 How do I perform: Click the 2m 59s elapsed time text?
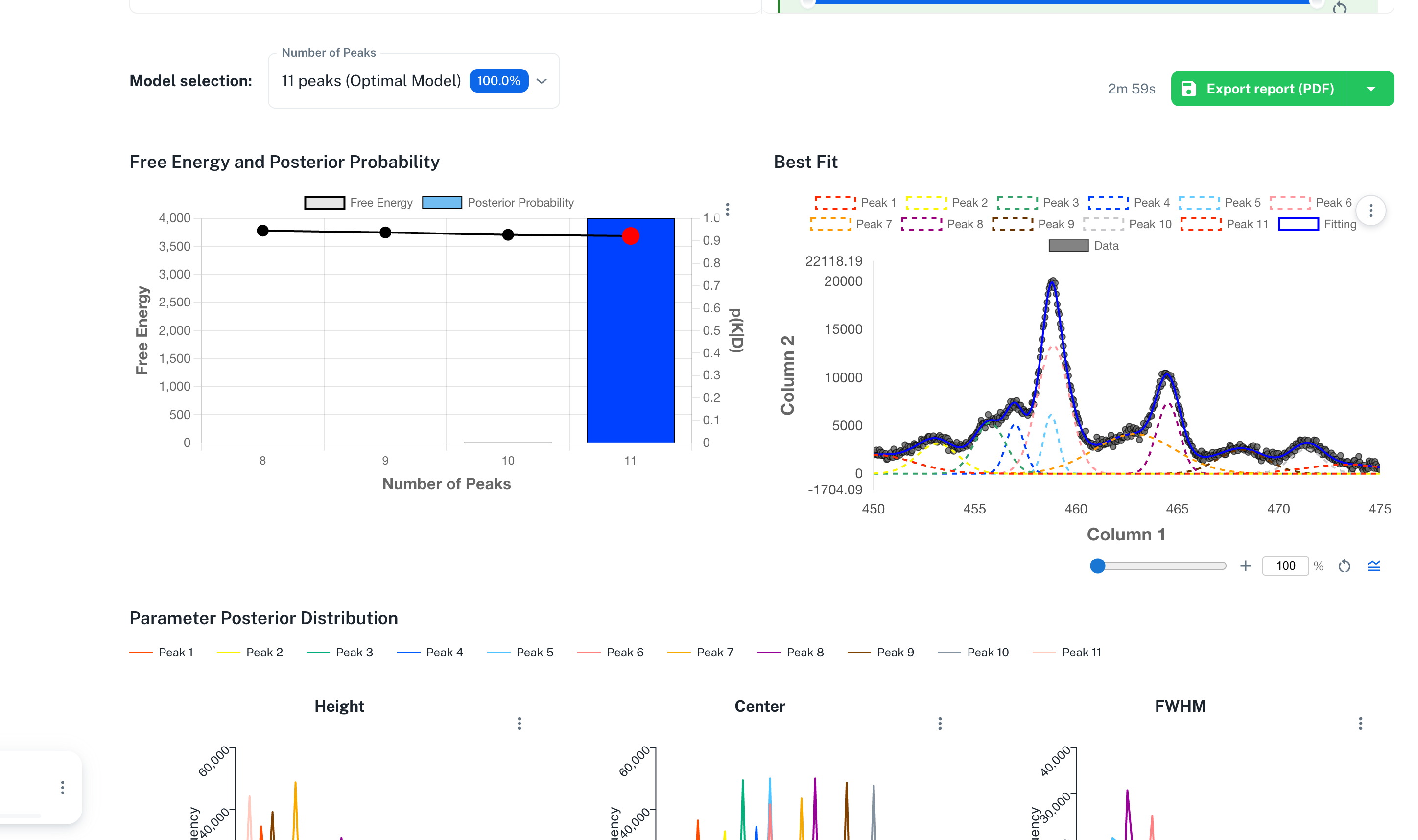[x=1131, y=89]
